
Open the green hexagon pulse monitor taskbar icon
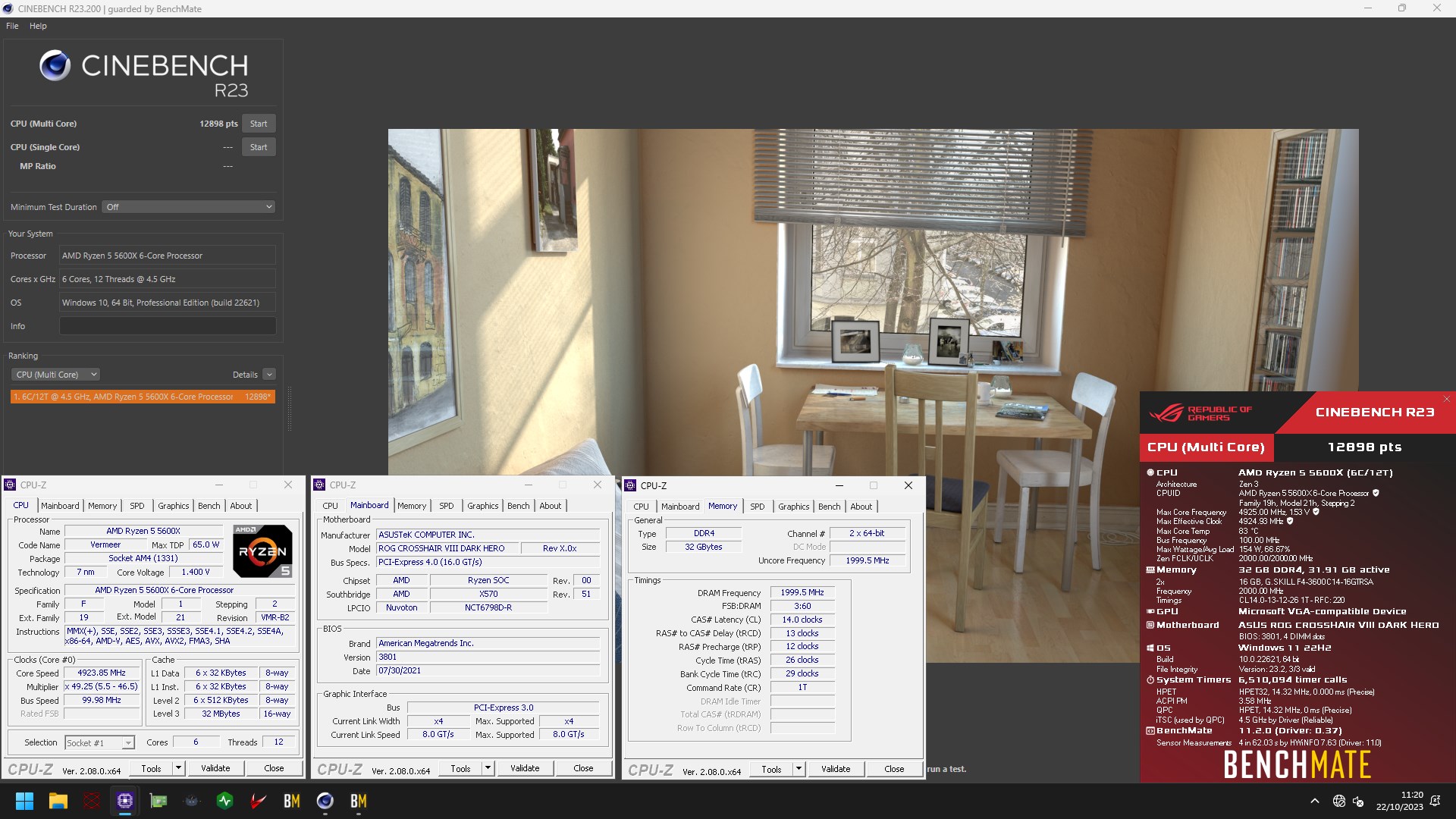click(x=225, y=801)
